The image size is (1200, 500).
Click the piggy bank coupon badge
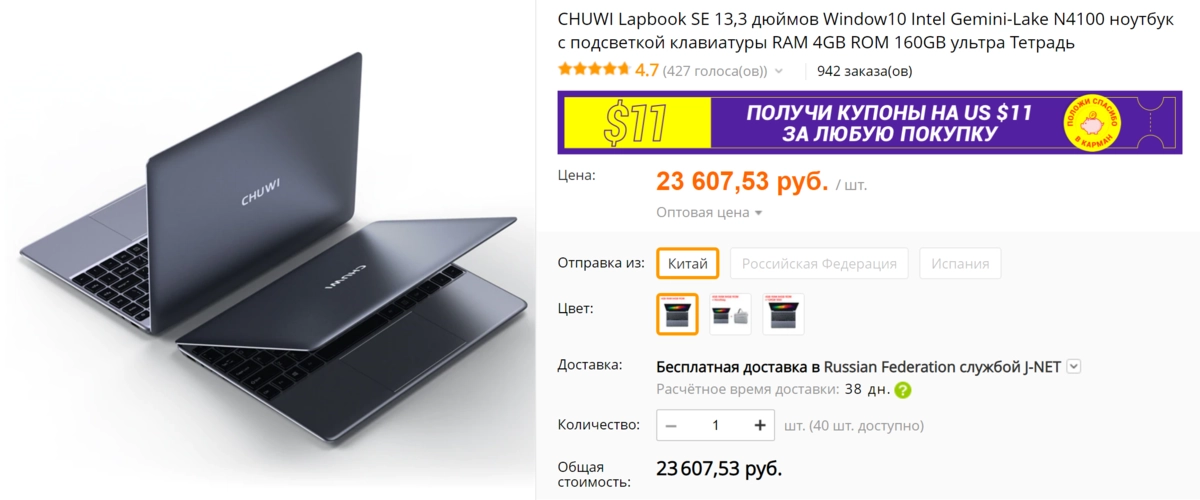coord(1091,123)
